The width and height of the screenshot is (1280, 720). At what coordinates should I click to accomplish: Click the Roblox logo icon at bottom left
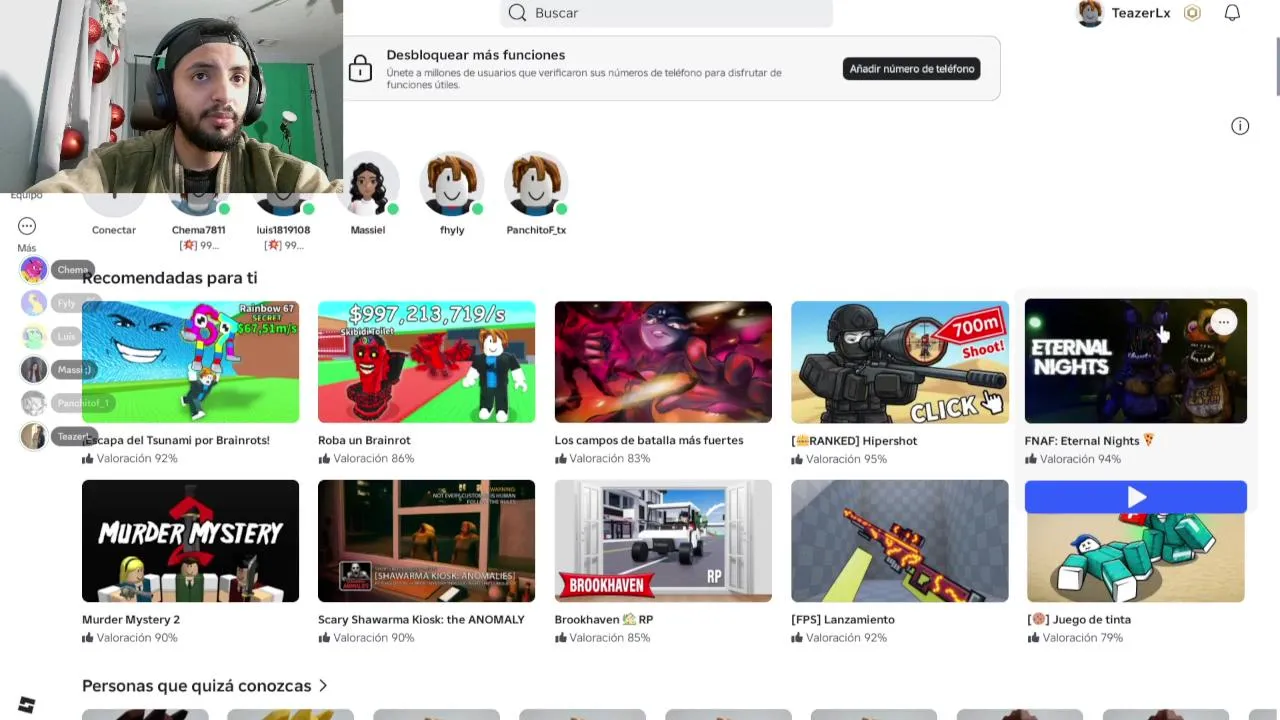click(x=27, y=705)
